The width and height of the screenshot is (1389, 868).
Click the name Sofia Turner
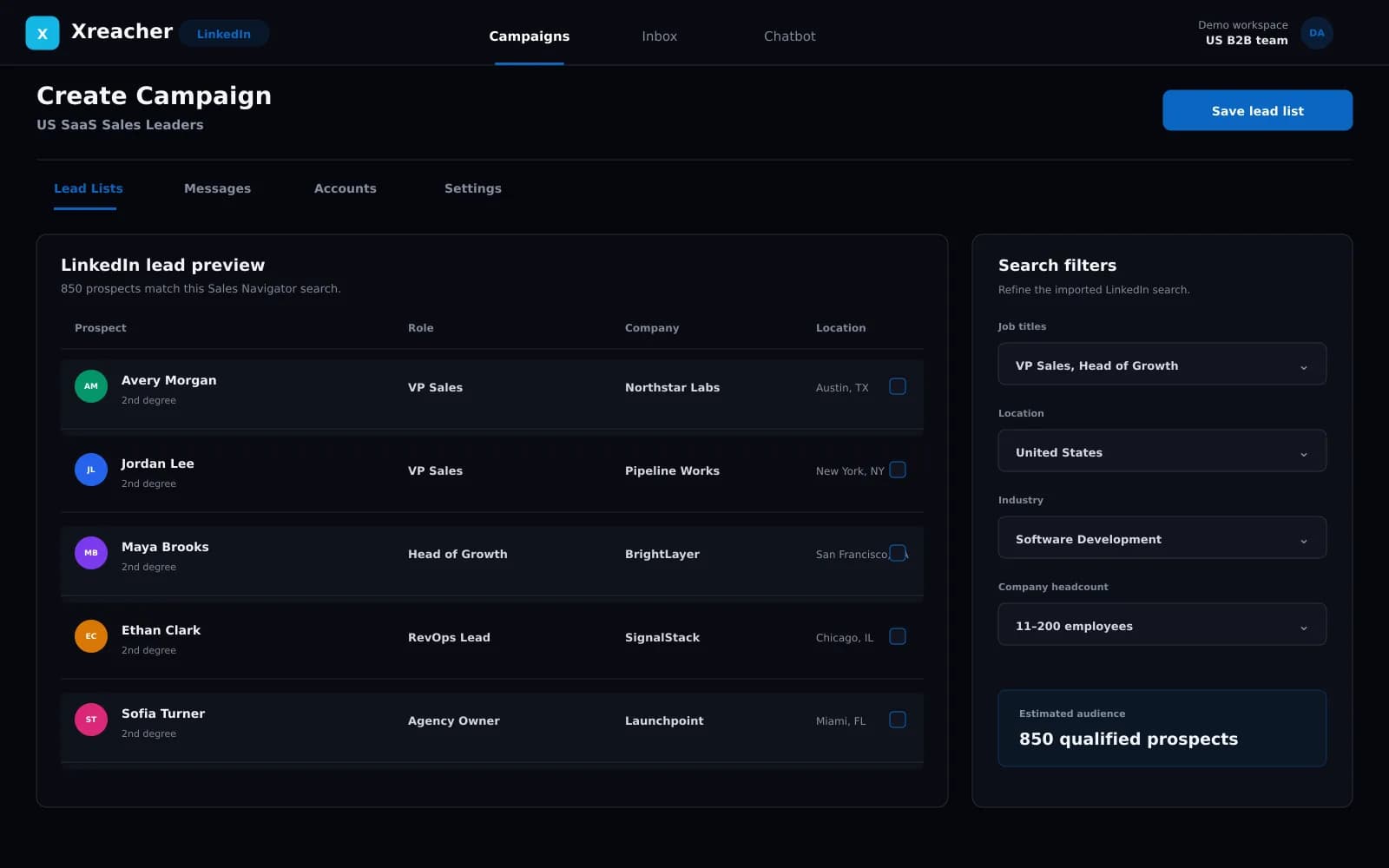(x=163, y=713)
